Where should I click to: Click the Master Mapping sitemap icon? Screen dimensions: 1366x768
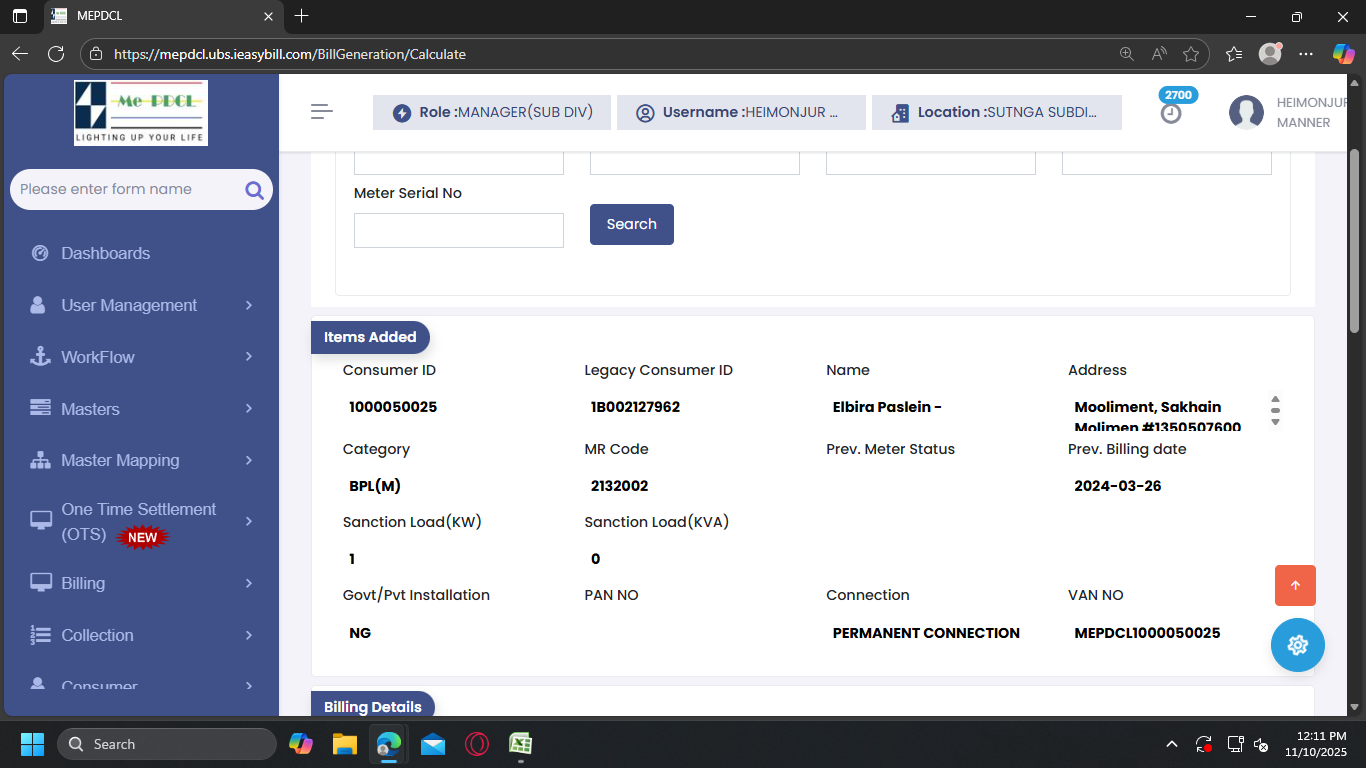40,460
